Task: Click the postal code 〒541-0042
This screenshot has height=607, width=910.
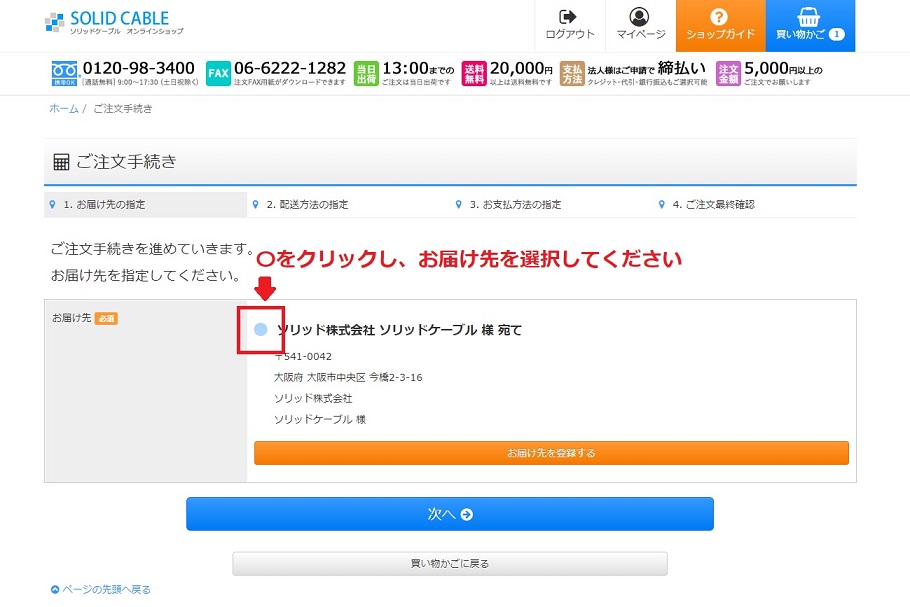Action: coord(303,356)
